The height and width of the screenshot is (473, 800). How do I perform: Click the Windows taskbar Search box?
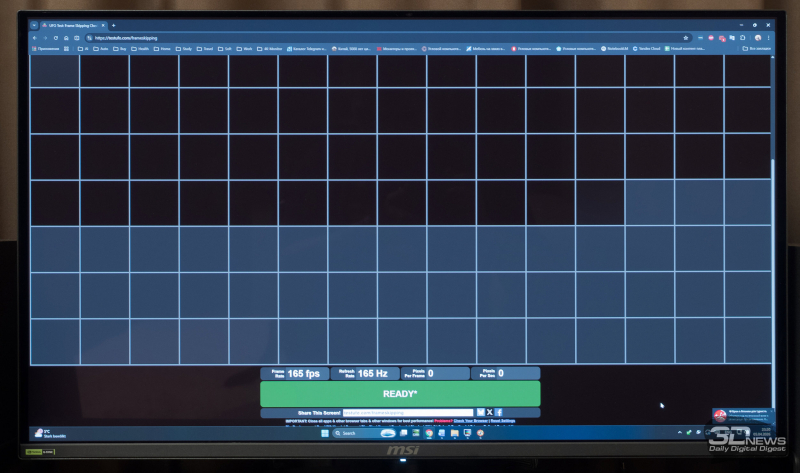click(352, 433)
